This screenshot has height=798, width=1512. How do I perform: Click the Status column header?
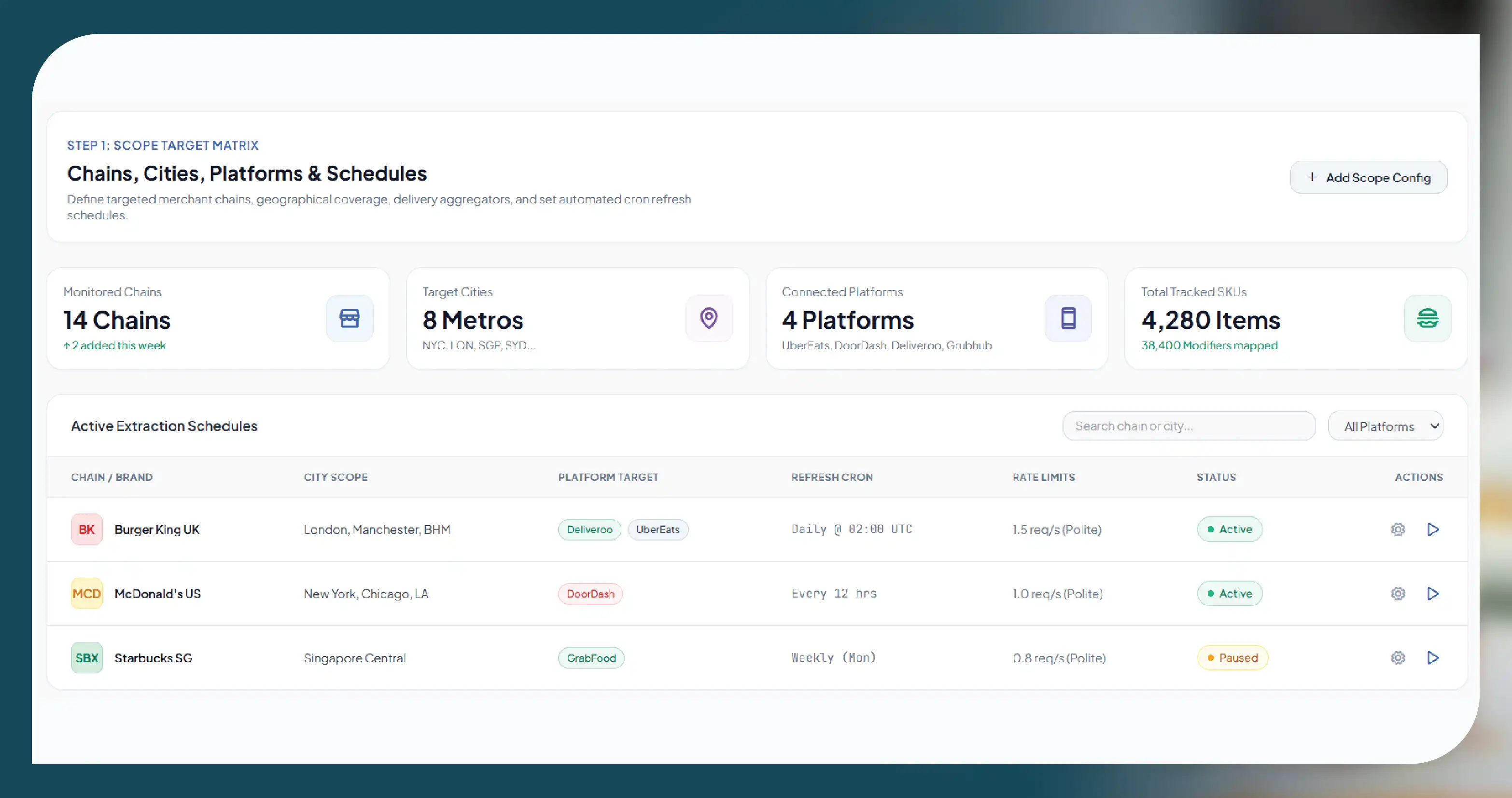pos(1216,477)
